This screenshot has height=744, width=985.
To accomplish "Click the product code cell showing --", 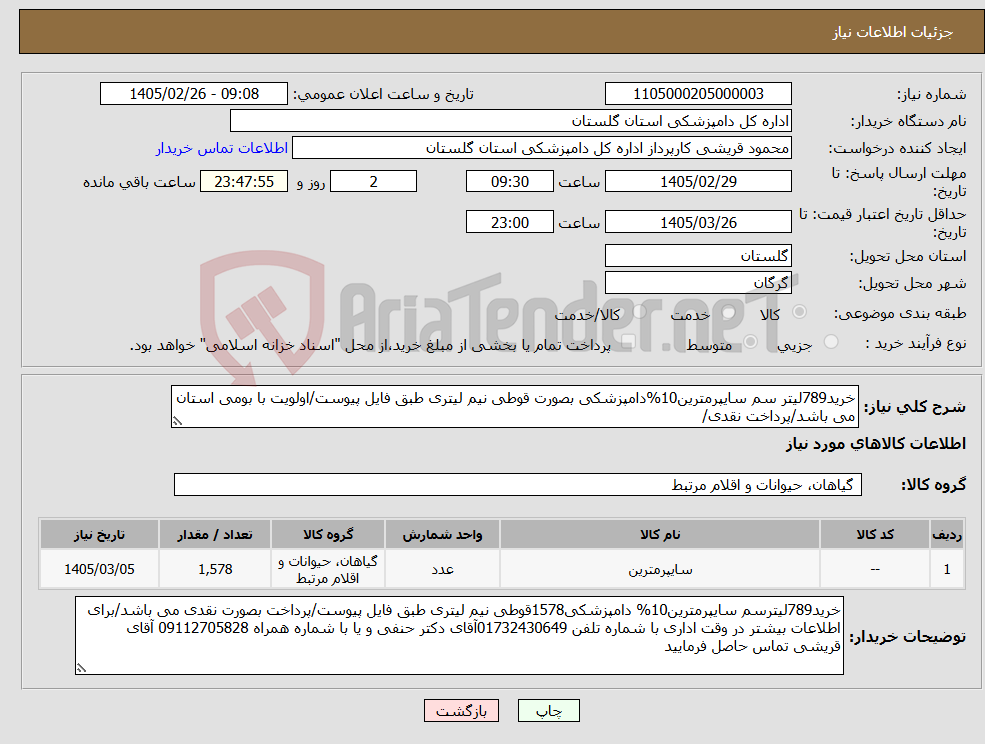I will click(x=875, y=569).
